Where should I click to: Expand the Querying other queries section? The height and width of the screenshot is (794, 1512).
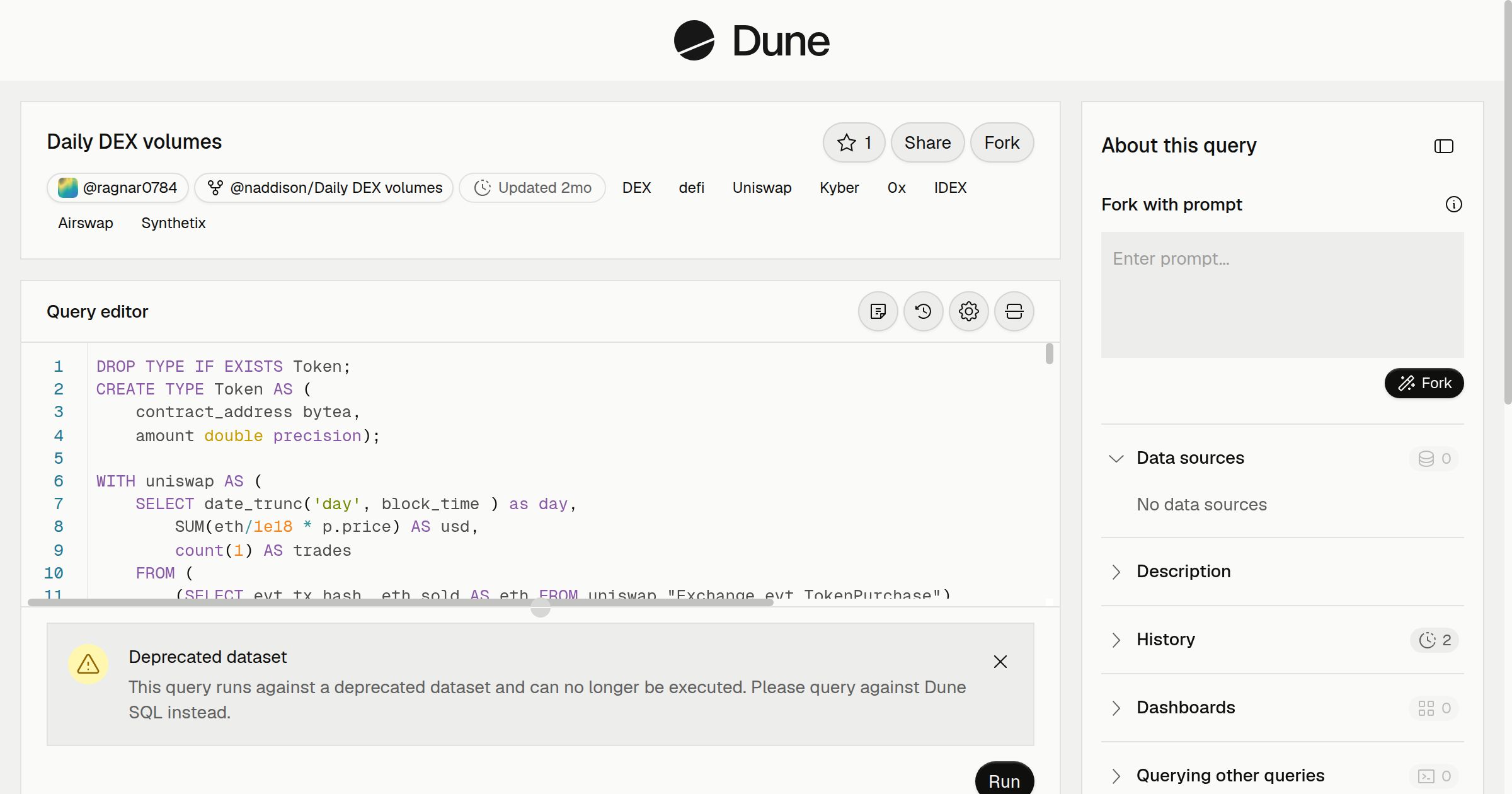[x=1116, y=776]
